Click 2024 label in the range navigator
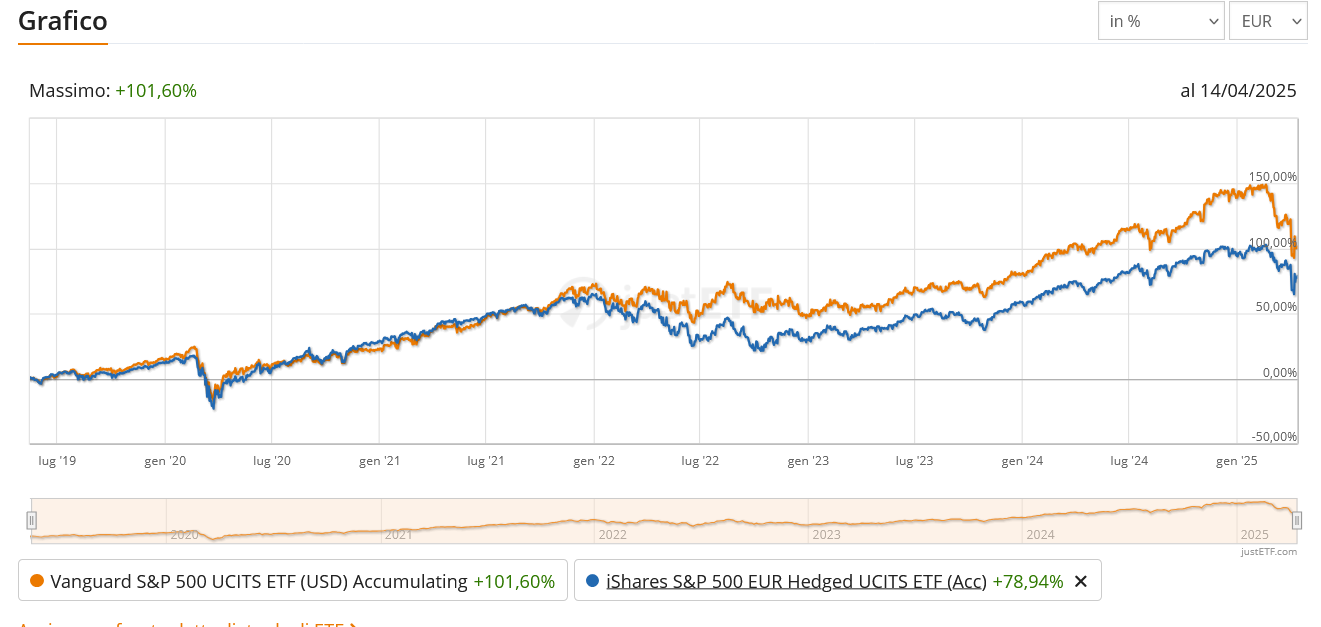This screenshot has width=1321, height=627. (1040, 535)
